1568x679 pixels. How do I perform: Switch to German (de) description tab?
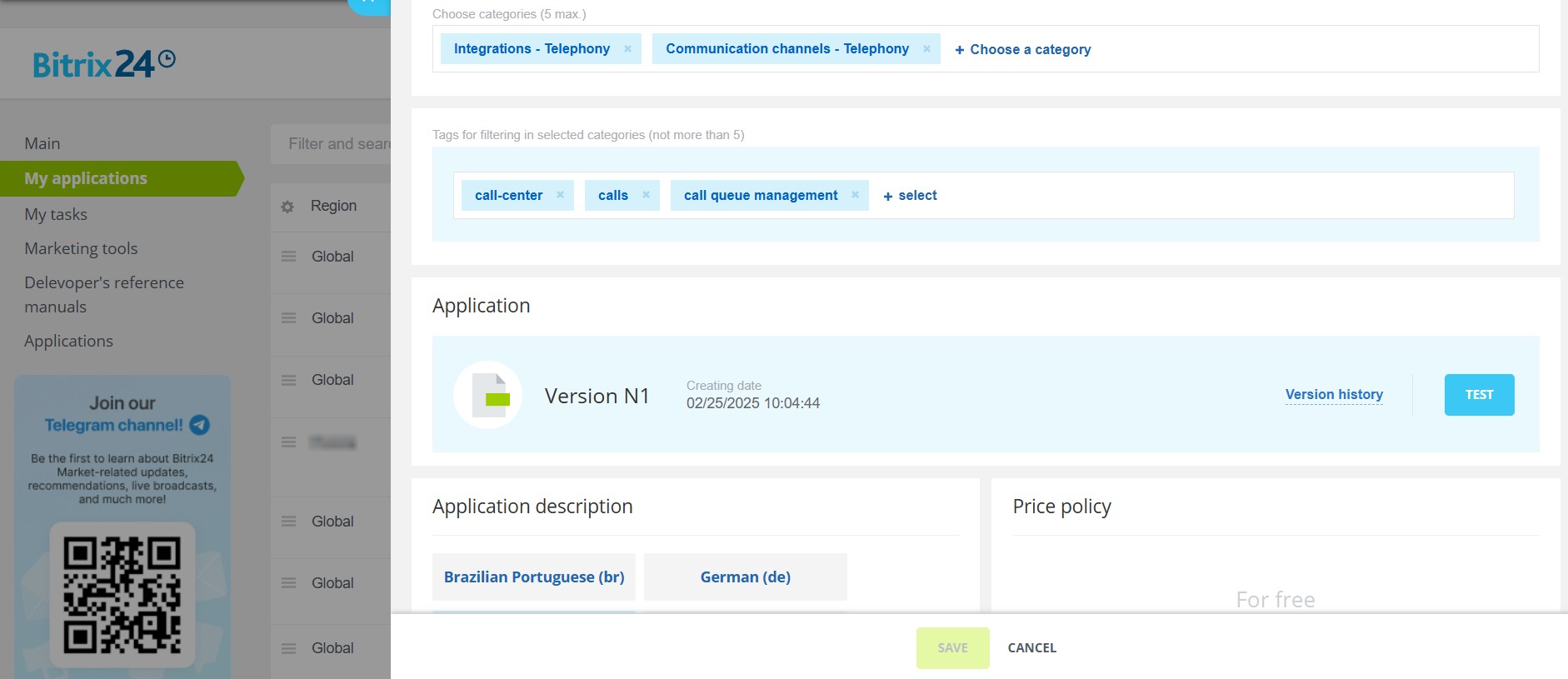pos(745,577)
